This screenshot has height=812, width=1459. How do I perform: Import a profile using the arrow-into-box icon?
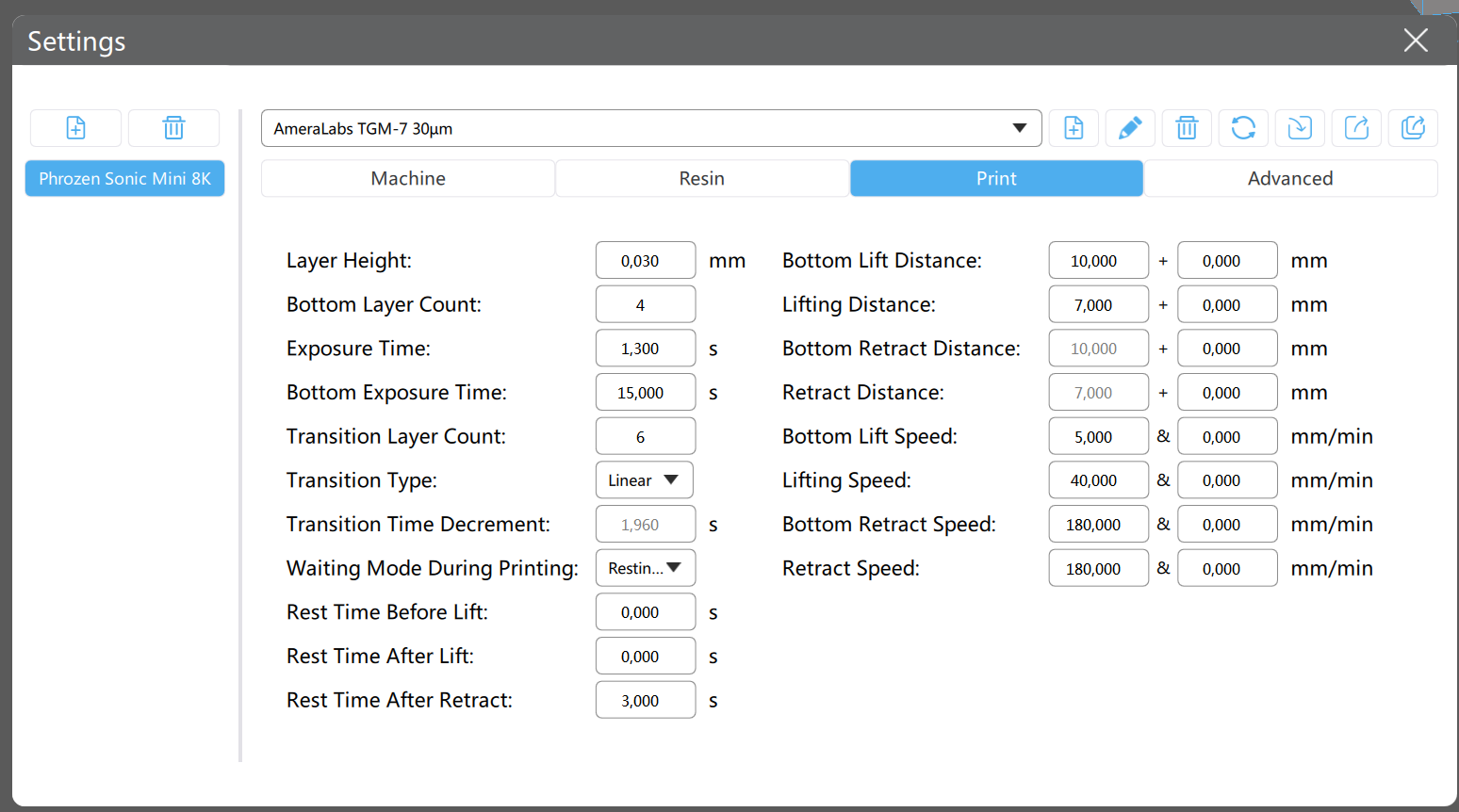[x=1300, y=128]
